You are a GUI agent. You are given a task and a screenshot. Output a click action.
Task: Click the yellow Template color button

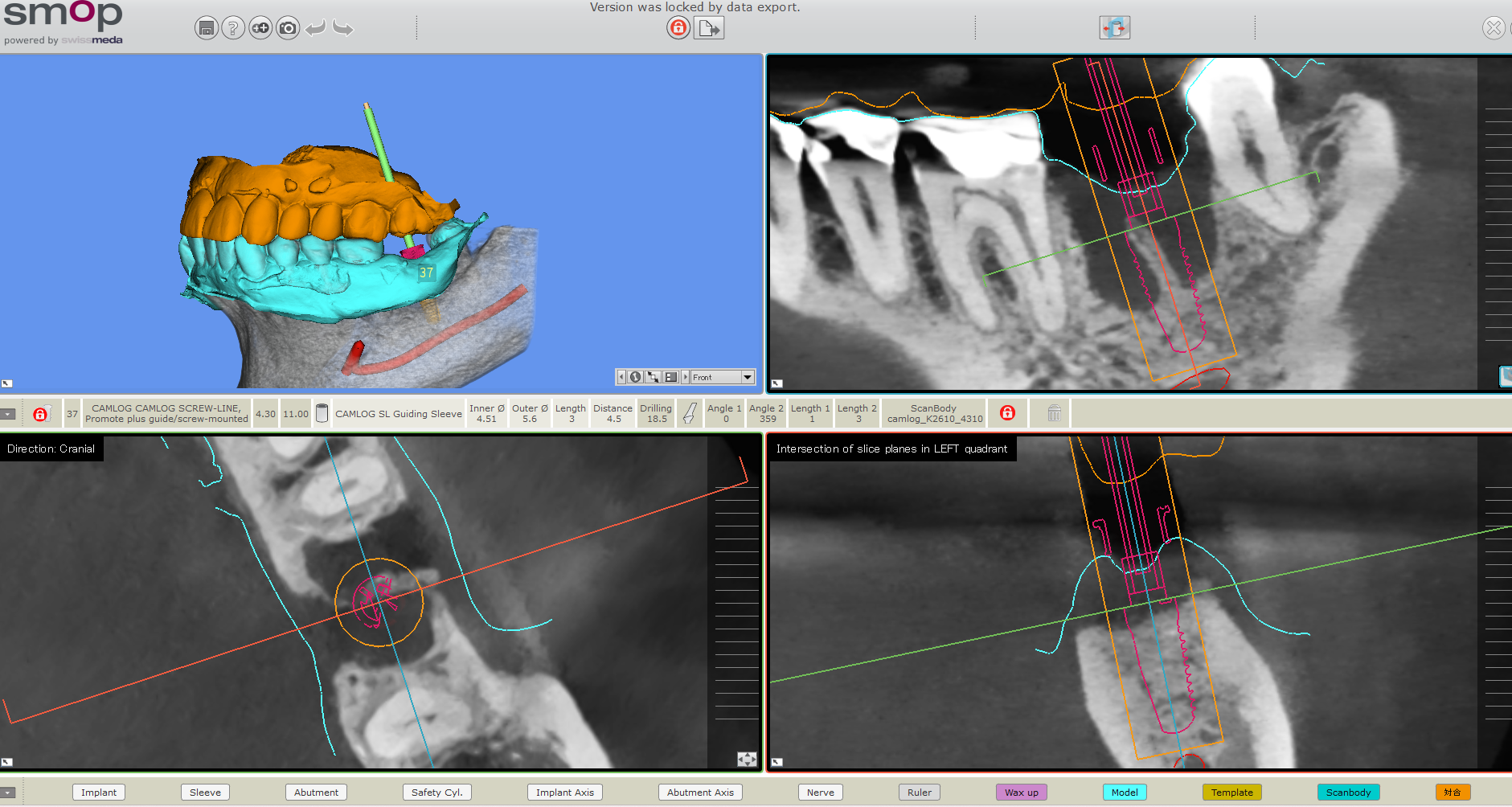1231,793
